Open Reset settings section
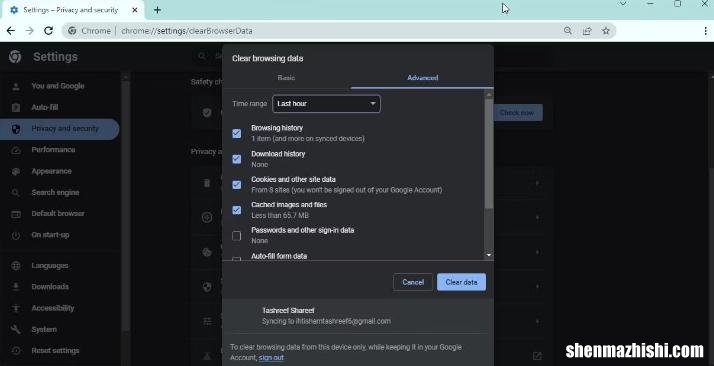This screenshot has height=366, width=714. (55, 351)
